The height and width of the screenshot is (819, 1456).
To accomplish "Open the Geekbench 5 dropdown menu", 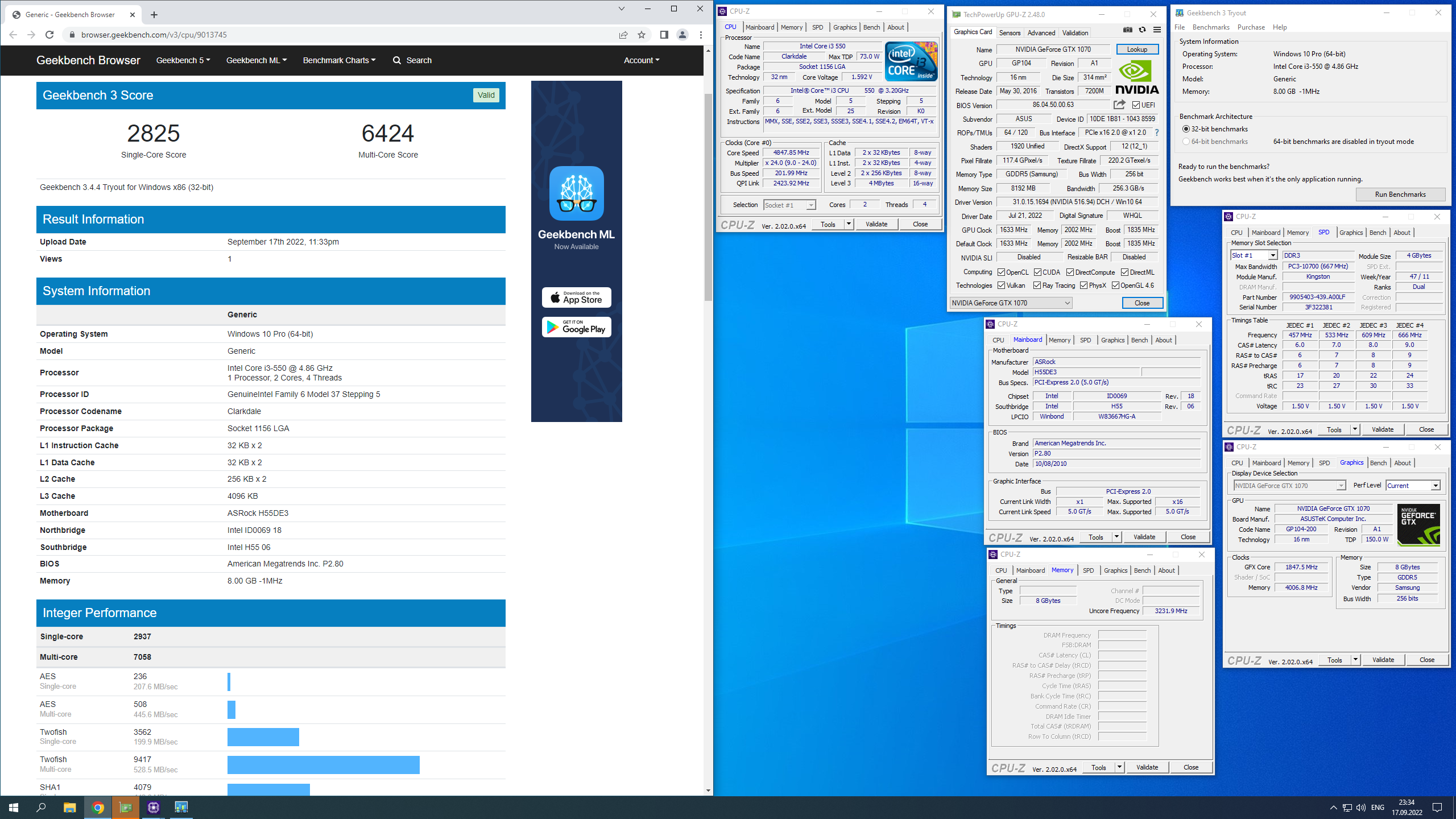I will pyautogui.click(x=183, y=60).
